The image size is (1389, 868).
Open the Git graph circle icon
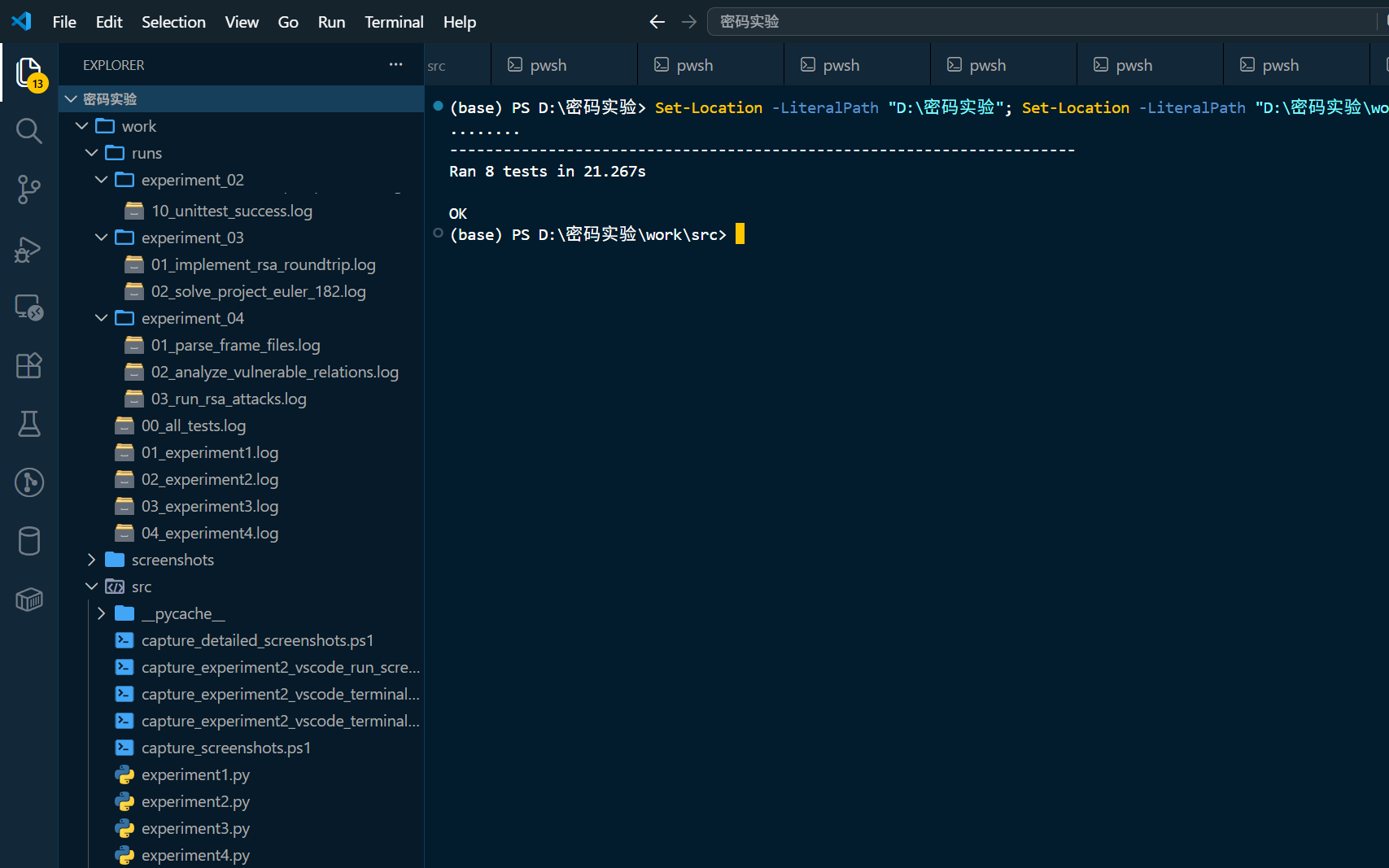click(x=29, y=482)
